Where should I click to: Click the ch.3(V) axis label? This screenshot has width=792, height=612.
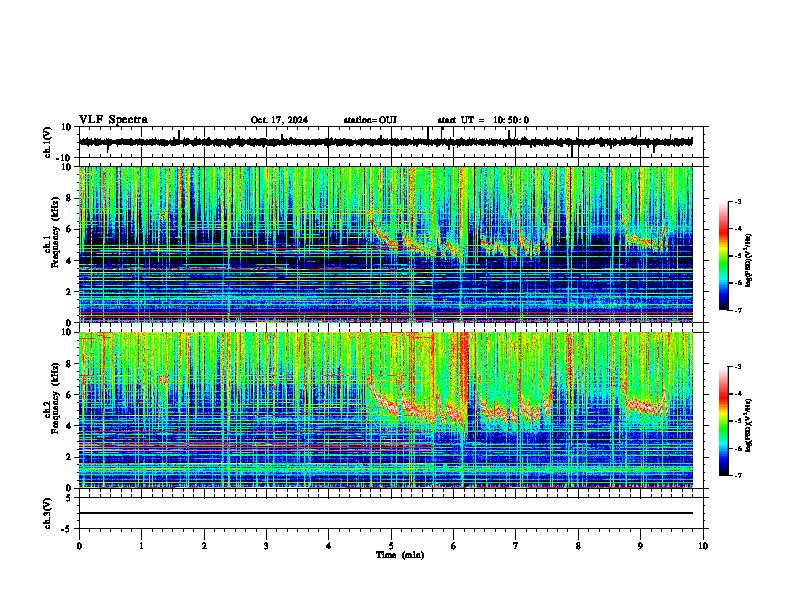coord(47,514)
